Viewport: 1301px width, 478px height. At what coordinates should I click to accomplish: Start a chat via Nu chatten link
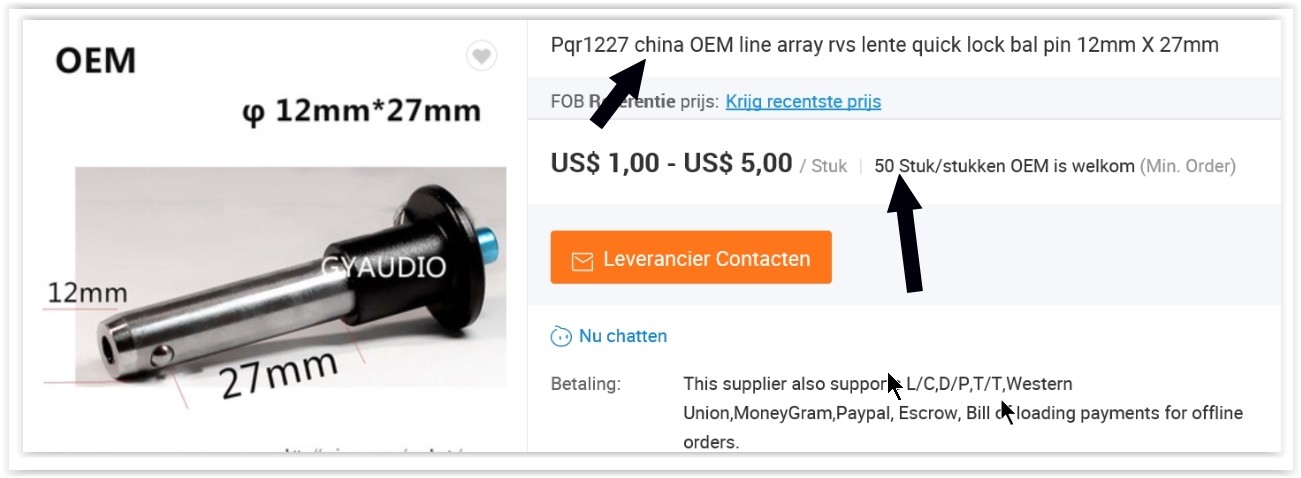622,336
